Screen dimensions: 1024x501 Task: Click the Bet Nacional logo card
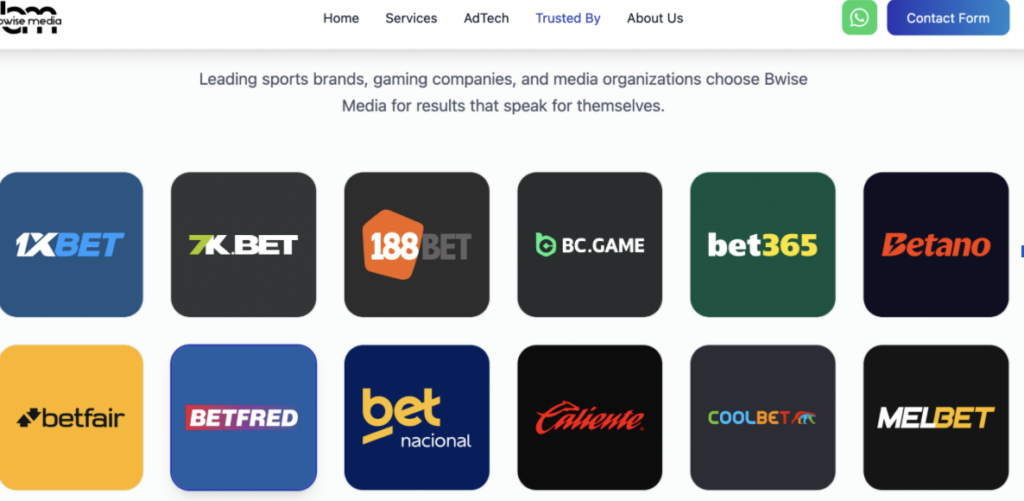point(416,417)
